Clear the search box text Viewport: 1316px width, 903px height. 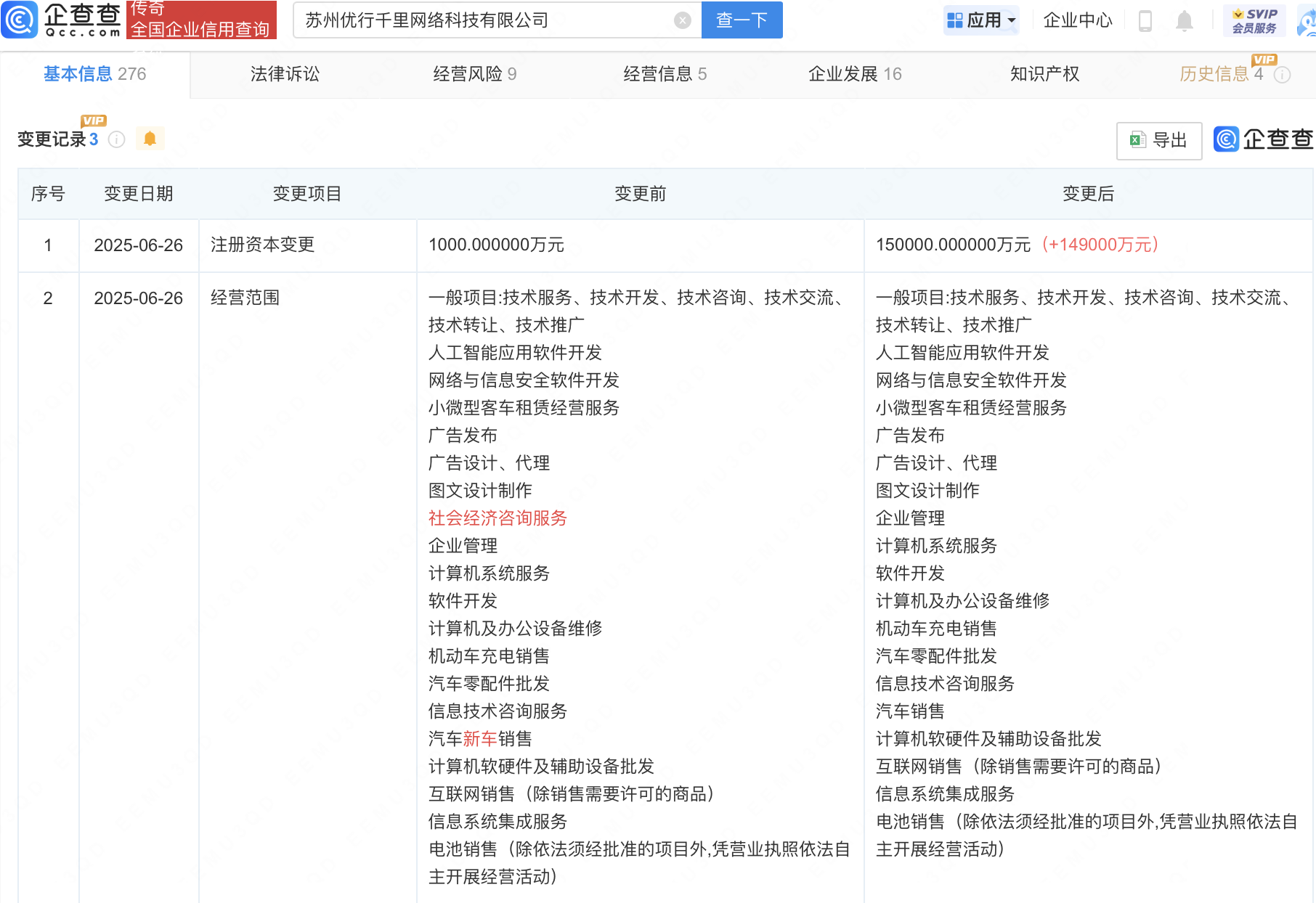pyautogui.click(x=682, y=20)
